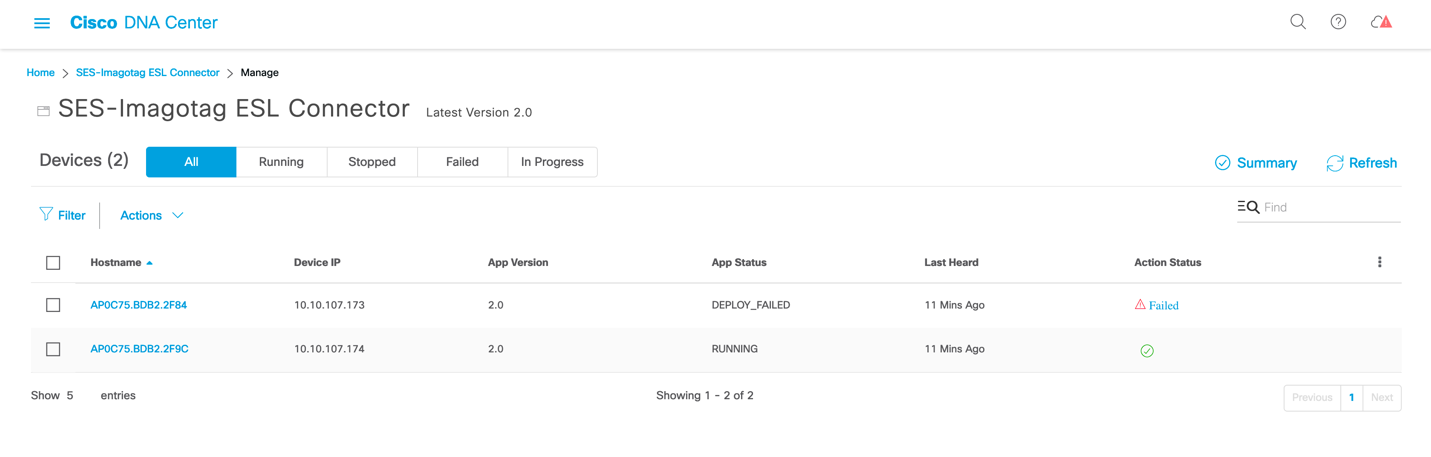Click the search magnifier icon
Image resolution: width=1431 pixels, height=457 pixels.
tap(1298, 22)
